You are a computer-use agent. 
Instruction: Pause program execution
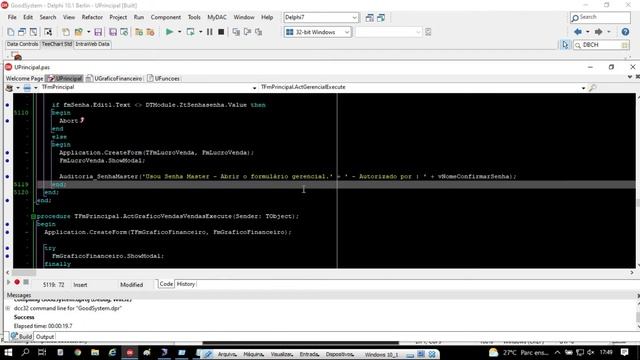point(209,32)
